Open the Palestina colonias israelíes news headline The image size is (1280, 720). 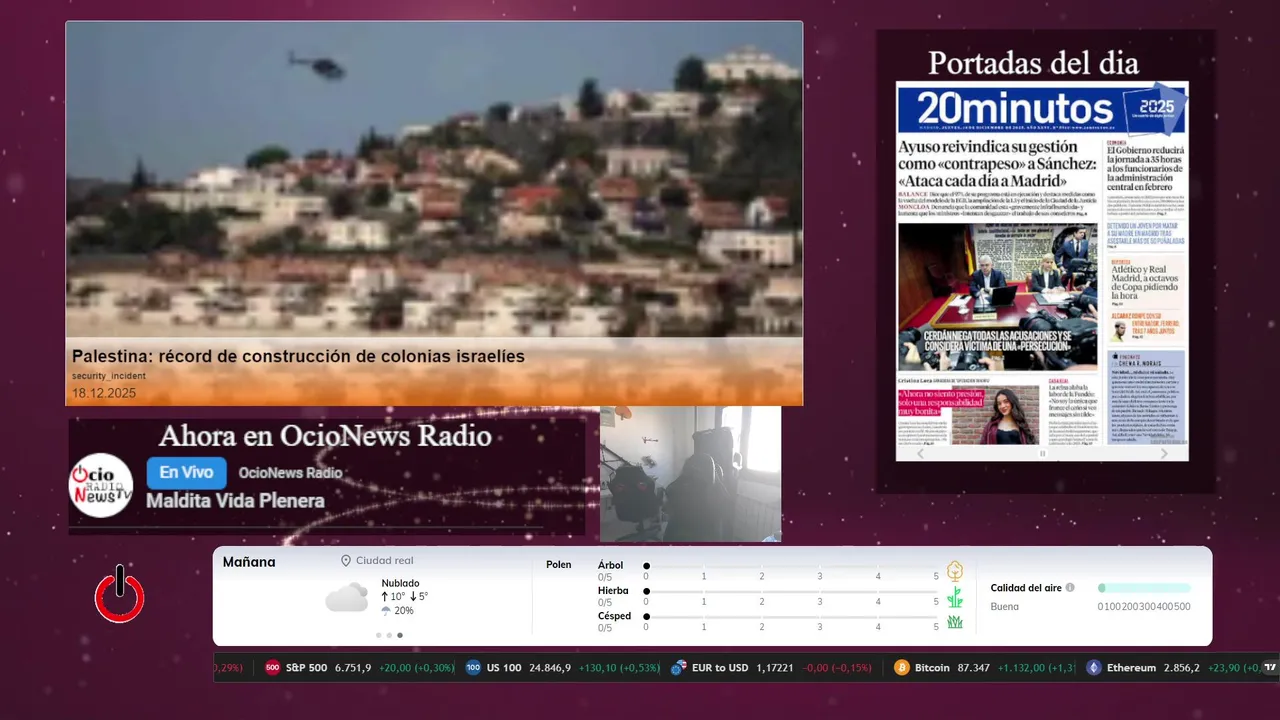298,356
